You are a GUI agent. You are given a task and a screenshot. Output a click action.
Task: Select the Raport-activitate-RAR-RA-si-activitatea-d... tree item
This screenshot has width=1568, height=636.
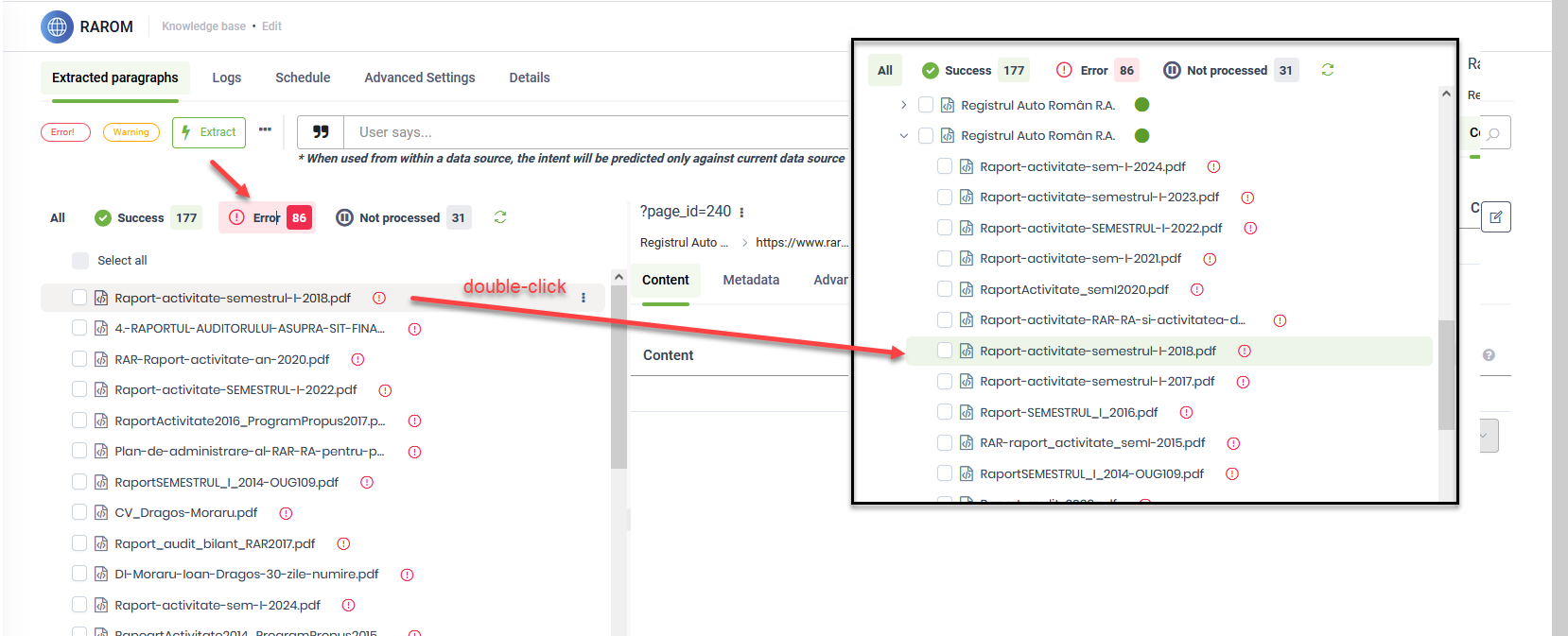pos(1112,320)
